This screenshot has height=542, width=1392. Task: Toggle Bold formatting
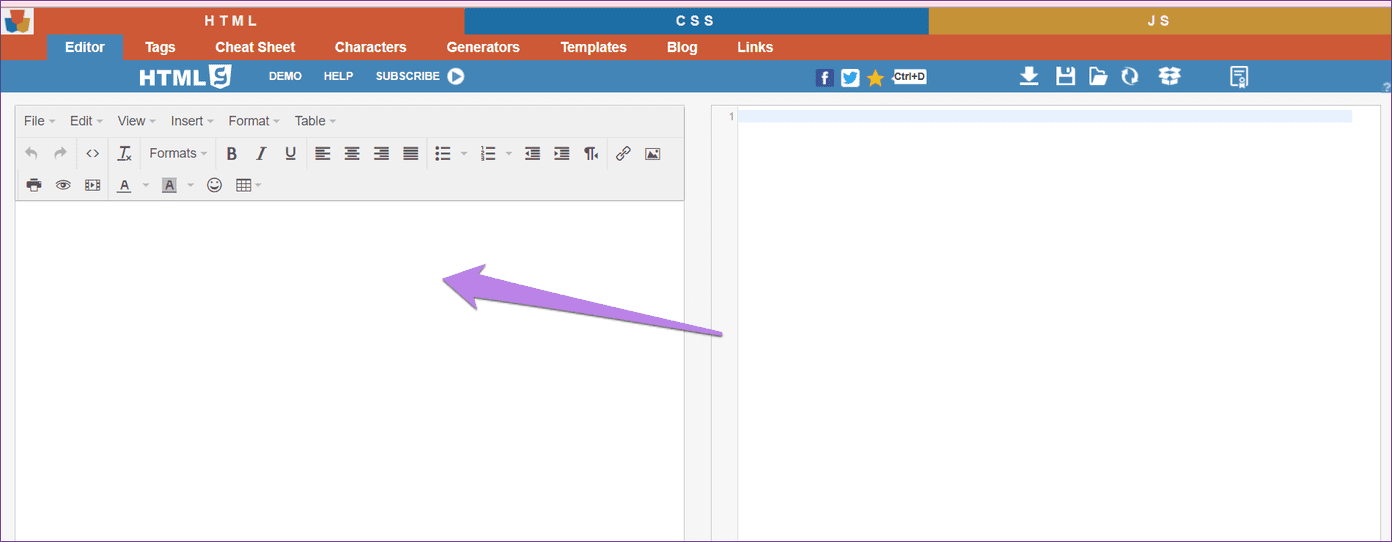(x=232, y=154)
